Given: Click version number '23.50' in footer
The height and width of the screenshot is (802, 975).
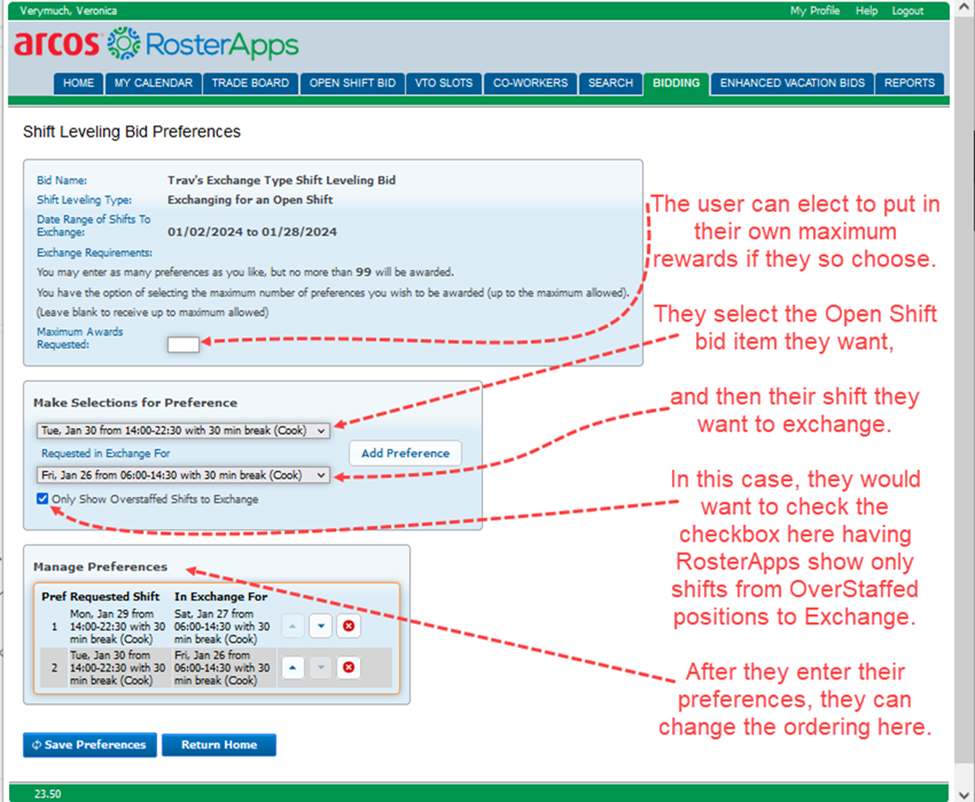Looking at the screenshot, I should (x=48, y=794).
